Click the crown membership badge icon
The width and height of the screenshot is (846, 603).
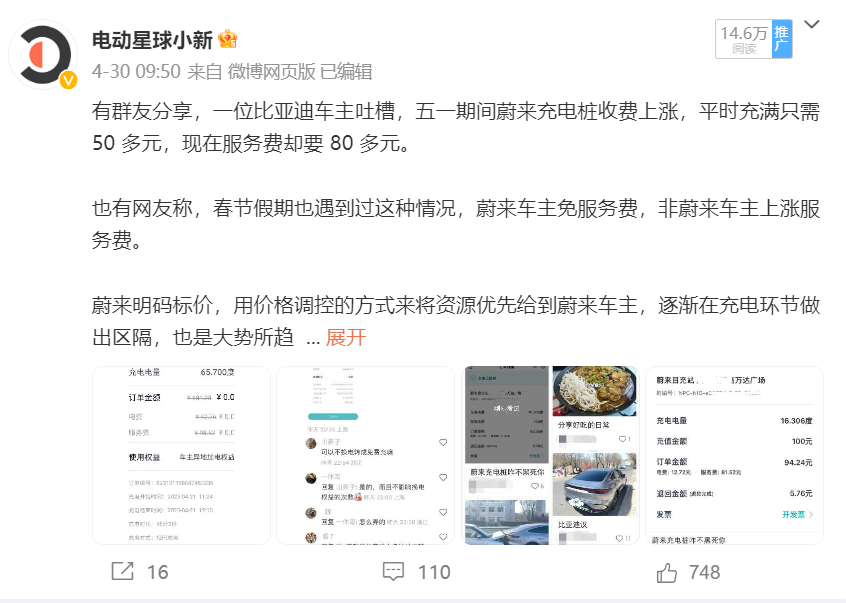pos(228,39)
